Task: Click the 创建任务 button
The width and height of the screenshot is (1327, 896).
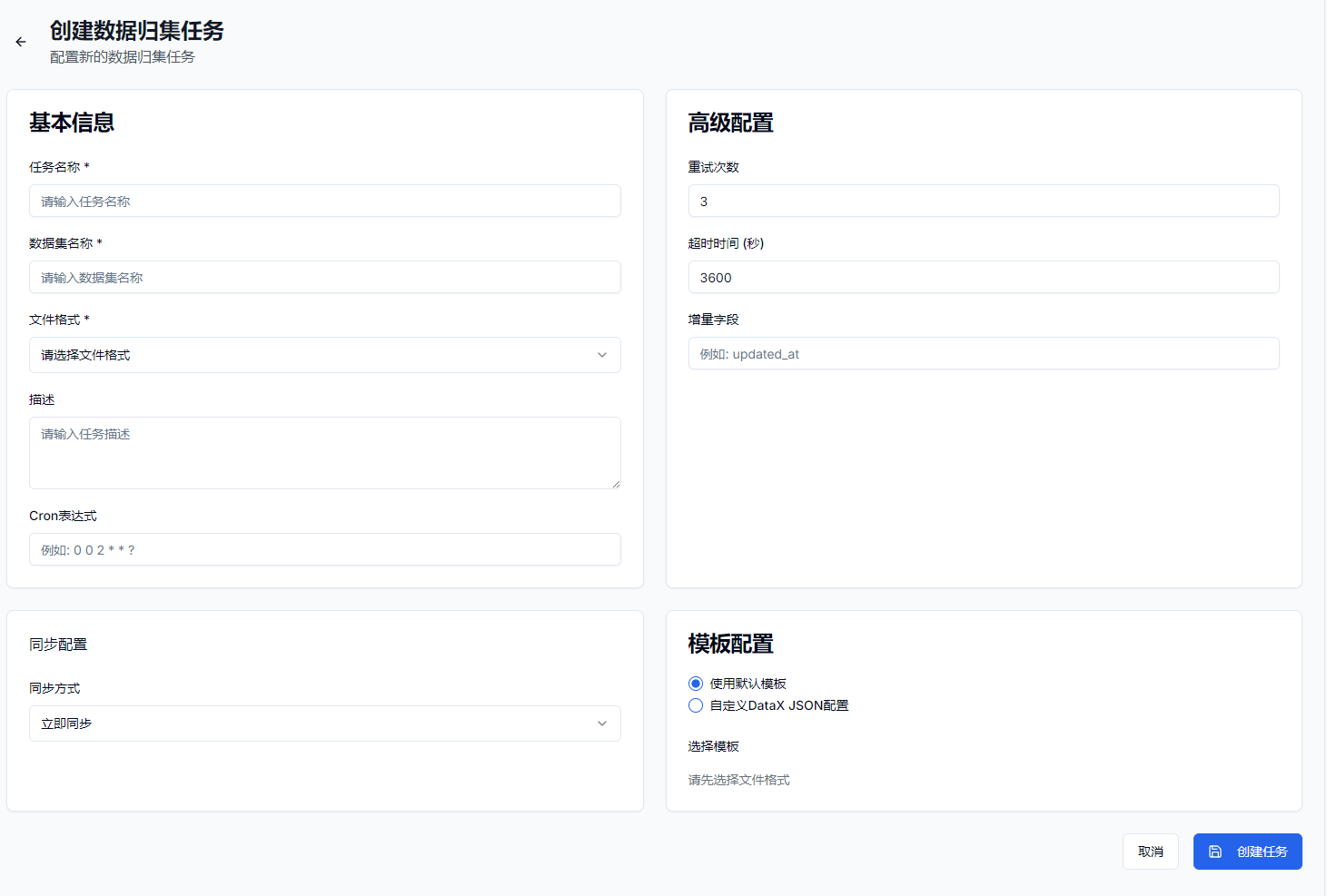Action: [1247, 852]
